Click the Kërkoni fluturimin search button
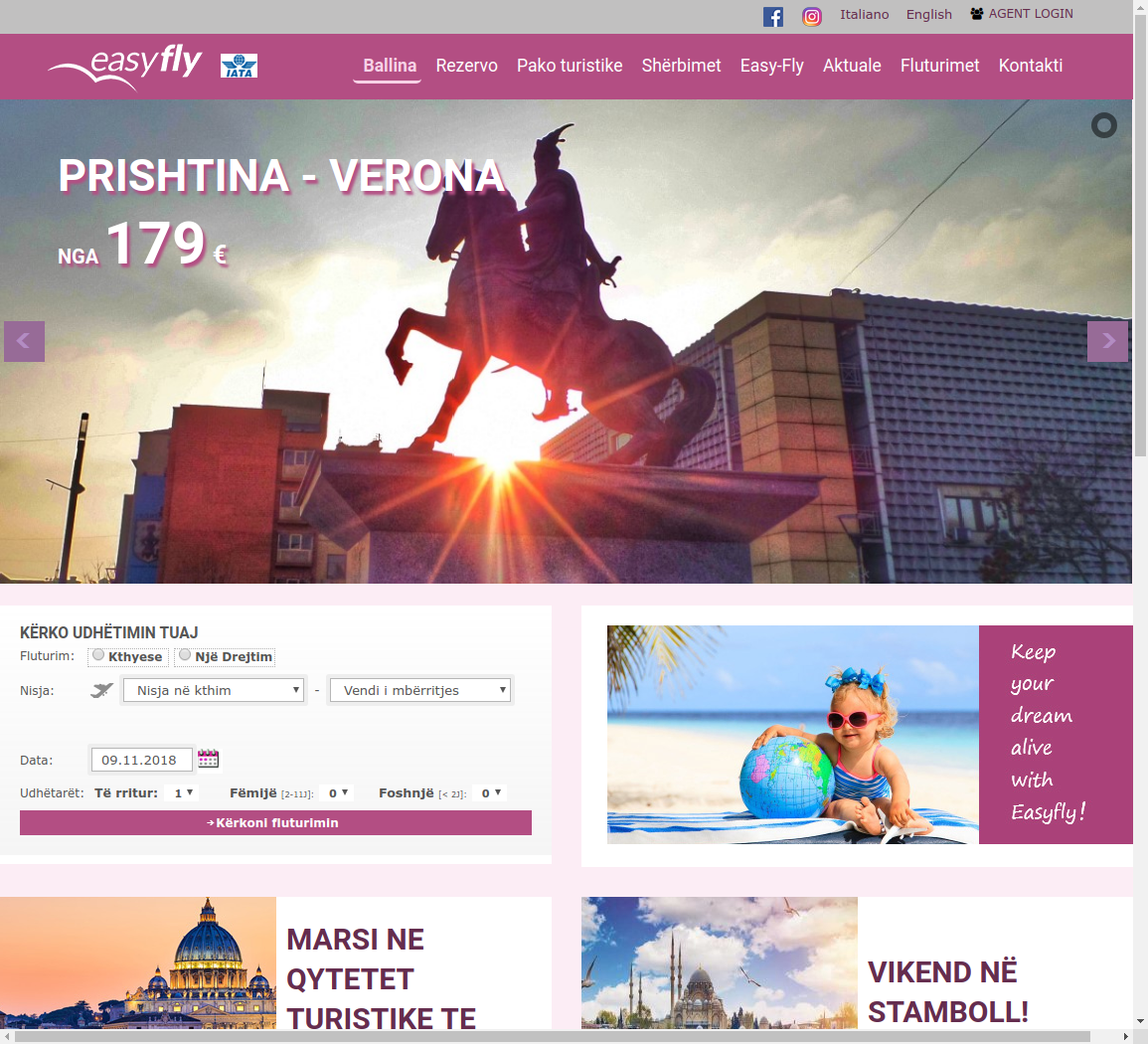The height and width of the screenshot is (1044, 1148). click(x=275, y=822)
